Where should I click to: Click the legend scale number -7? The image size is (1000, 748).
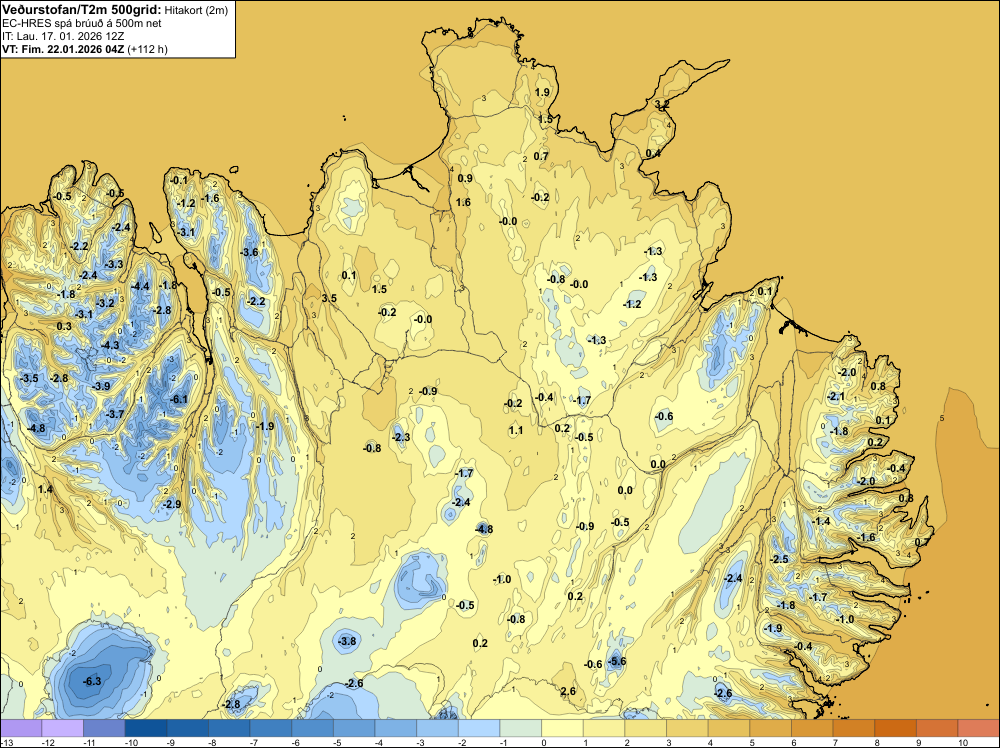(x=256, y=742)
